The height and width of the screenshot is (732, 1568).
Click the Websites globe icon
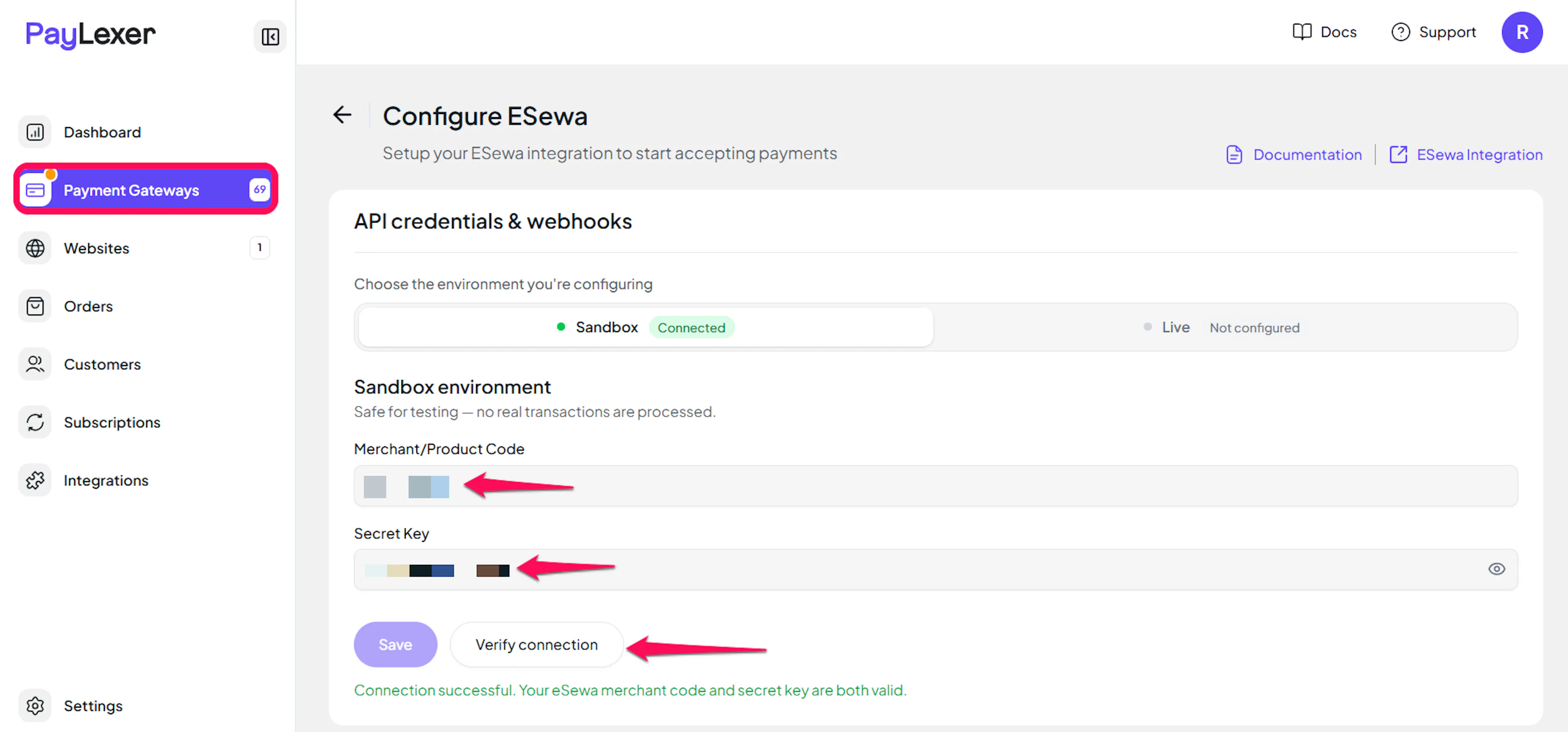(35, 248)
